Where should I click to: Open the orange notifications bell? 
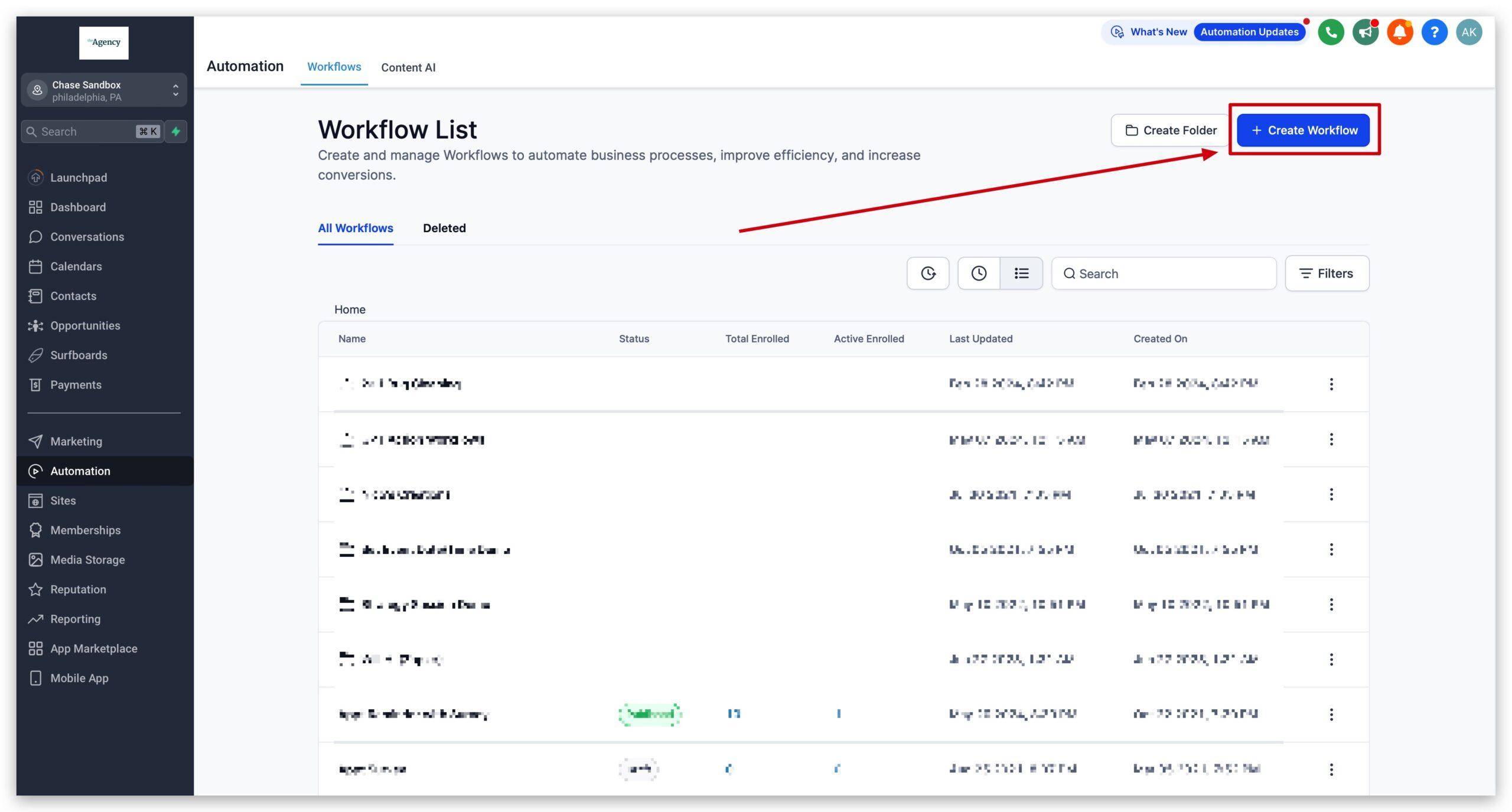(1400, 32)
